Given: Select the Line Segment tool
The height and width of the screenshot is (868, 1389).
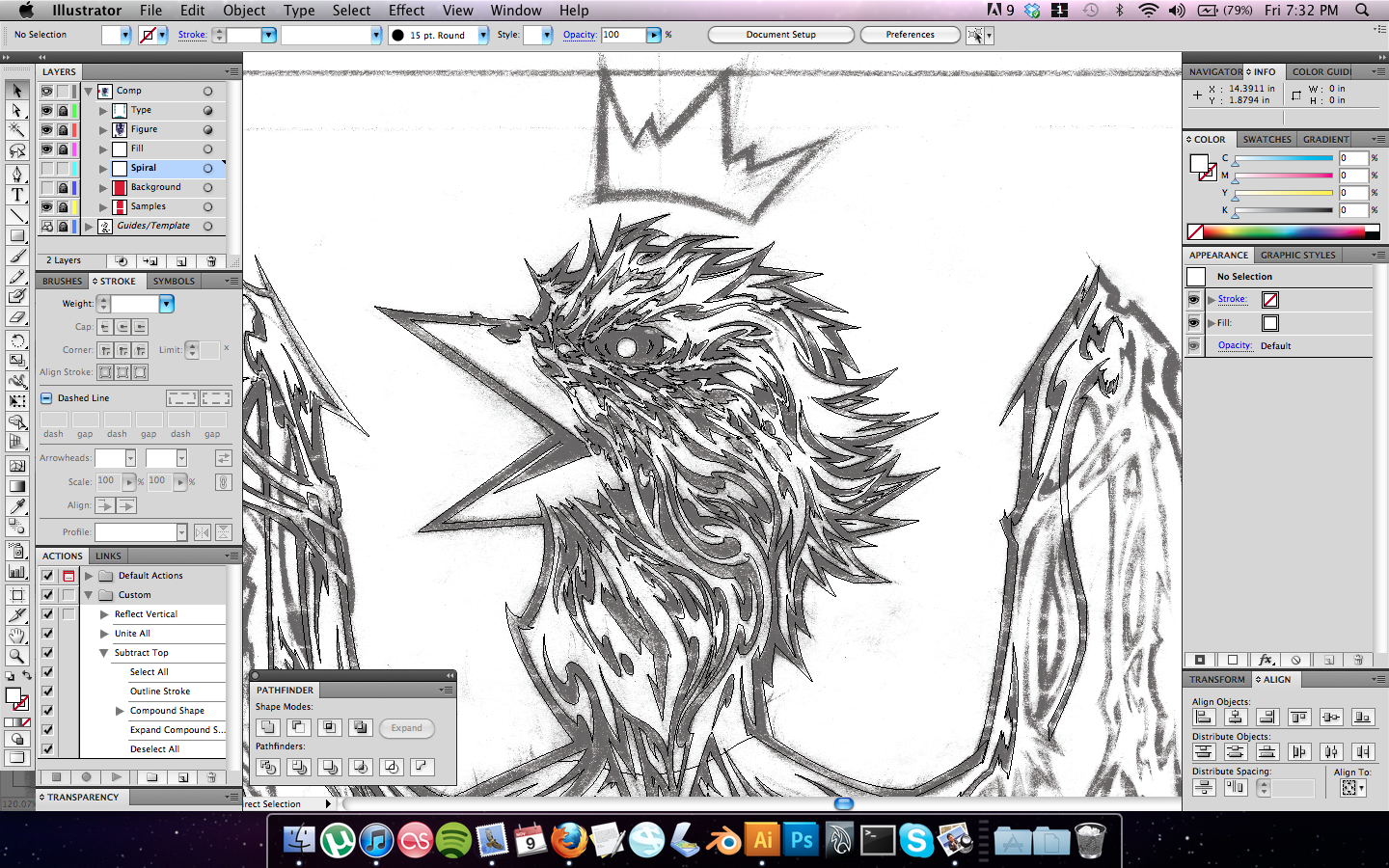Looking at the screenshot, I should (17, 215).
